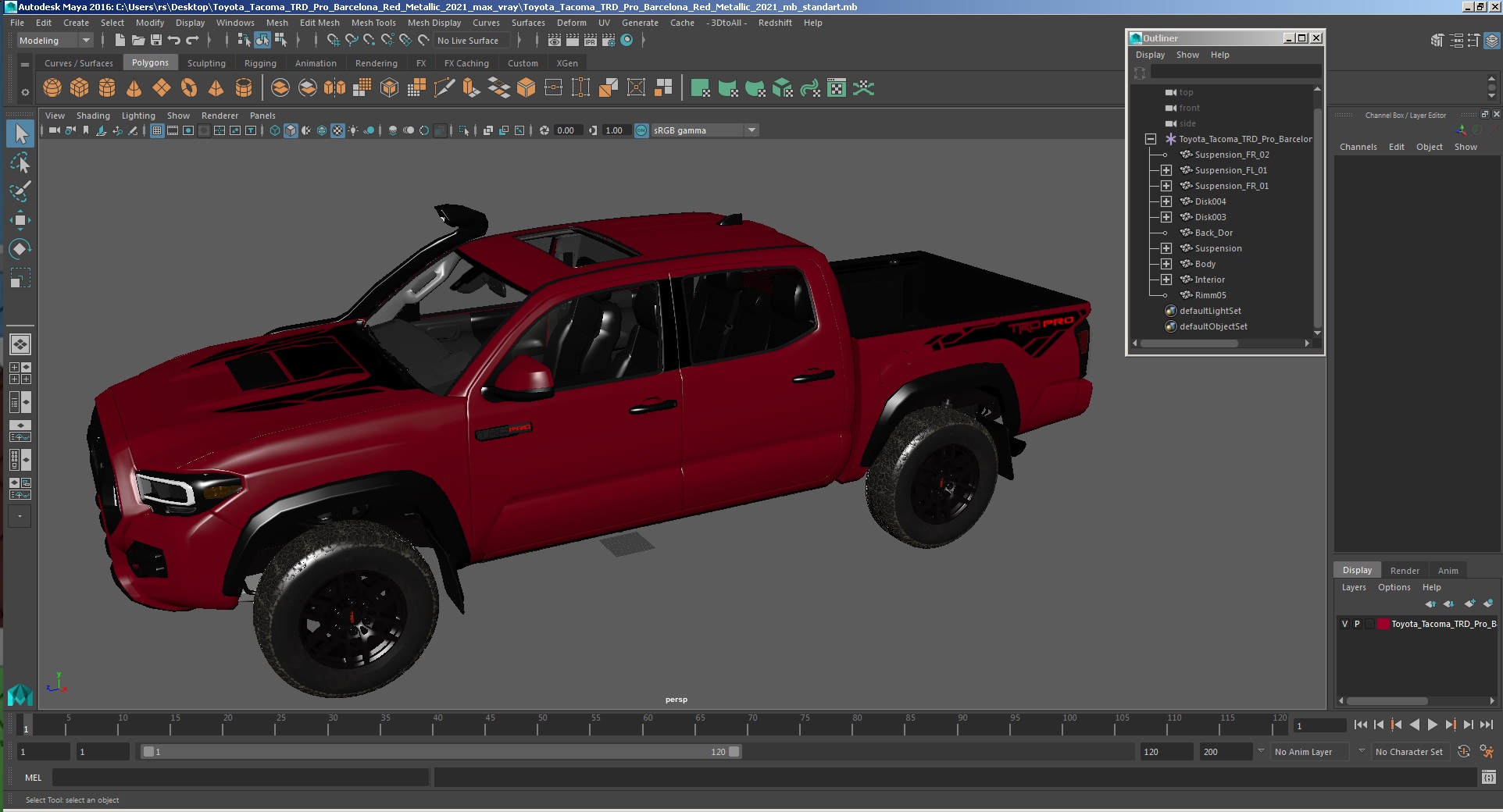Toggle textured display in viewport toolbar

337,130
